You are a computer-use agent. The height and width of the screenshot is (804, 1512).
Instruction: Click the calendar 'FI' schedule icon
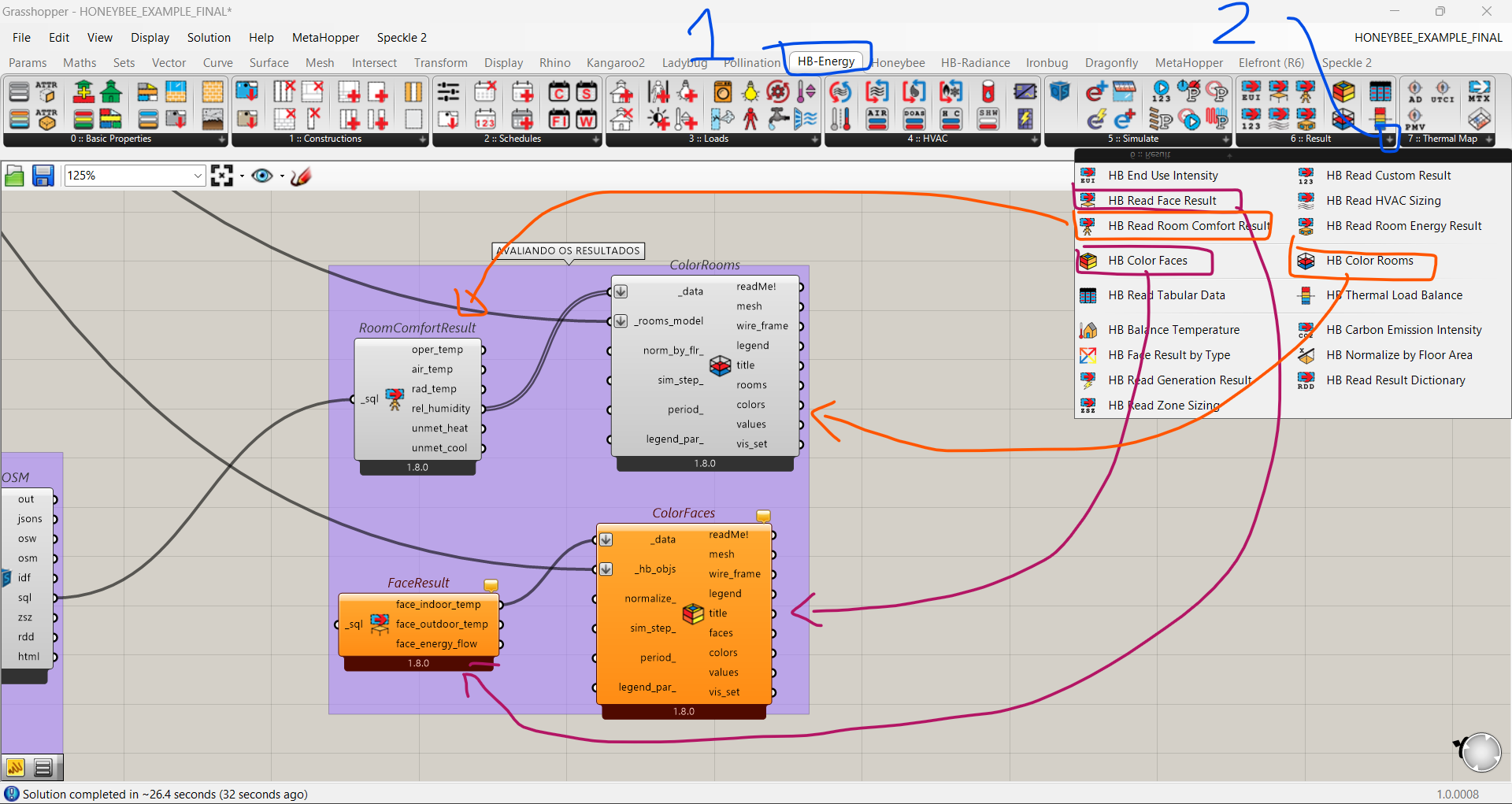559,119
